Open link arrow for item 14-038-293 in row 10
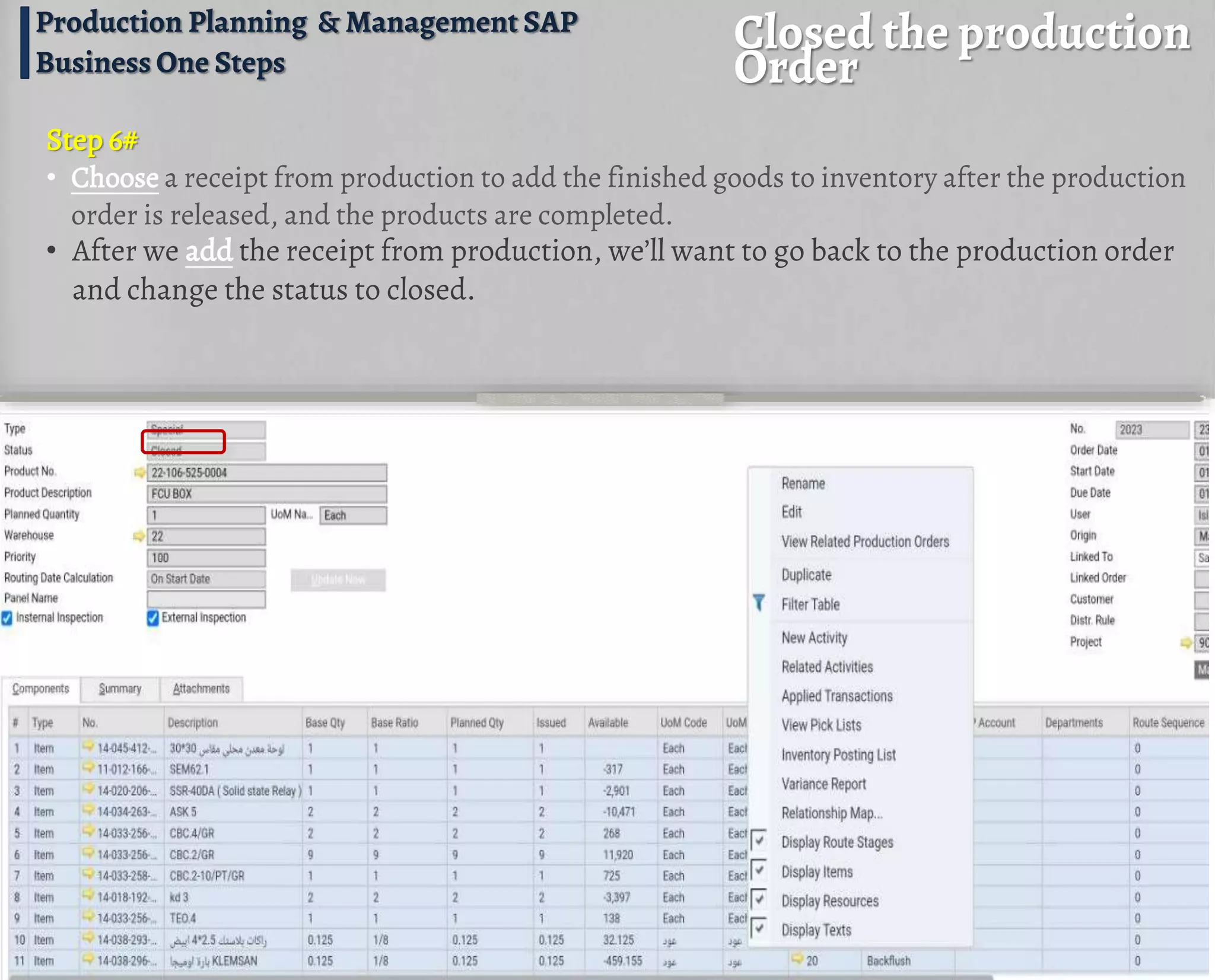Image resolution: width=1215 pixels, height=980 pixels. 88,939
